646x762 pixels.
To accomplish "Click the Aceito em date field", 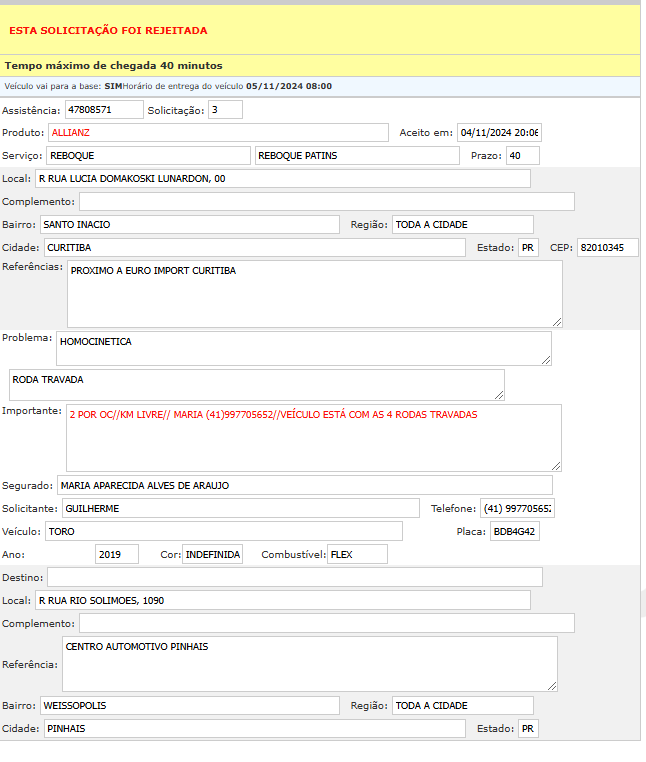I will point(498,132).
